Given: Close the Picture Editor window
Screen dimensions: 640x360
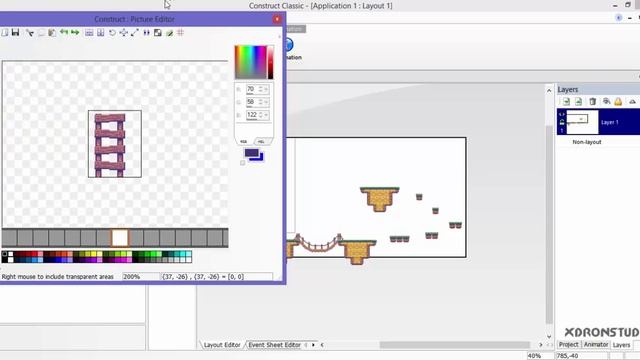Looking at the screenshot, I should [x=277, y=19].
